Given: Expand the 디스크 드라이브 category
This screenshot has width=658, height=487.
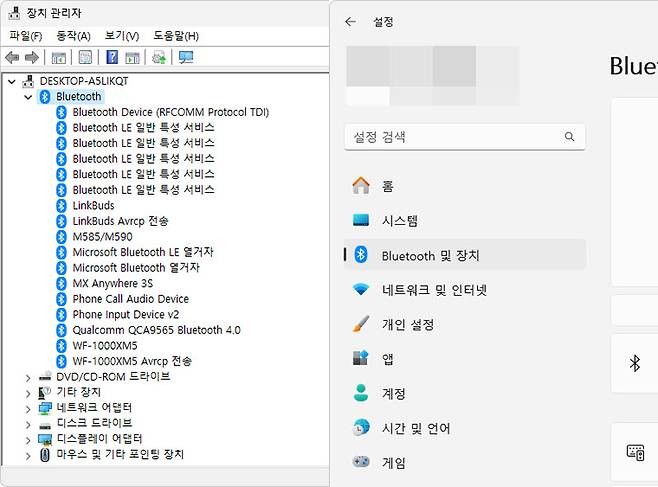Looking at the screenshot, I should [x=28, y=424].
